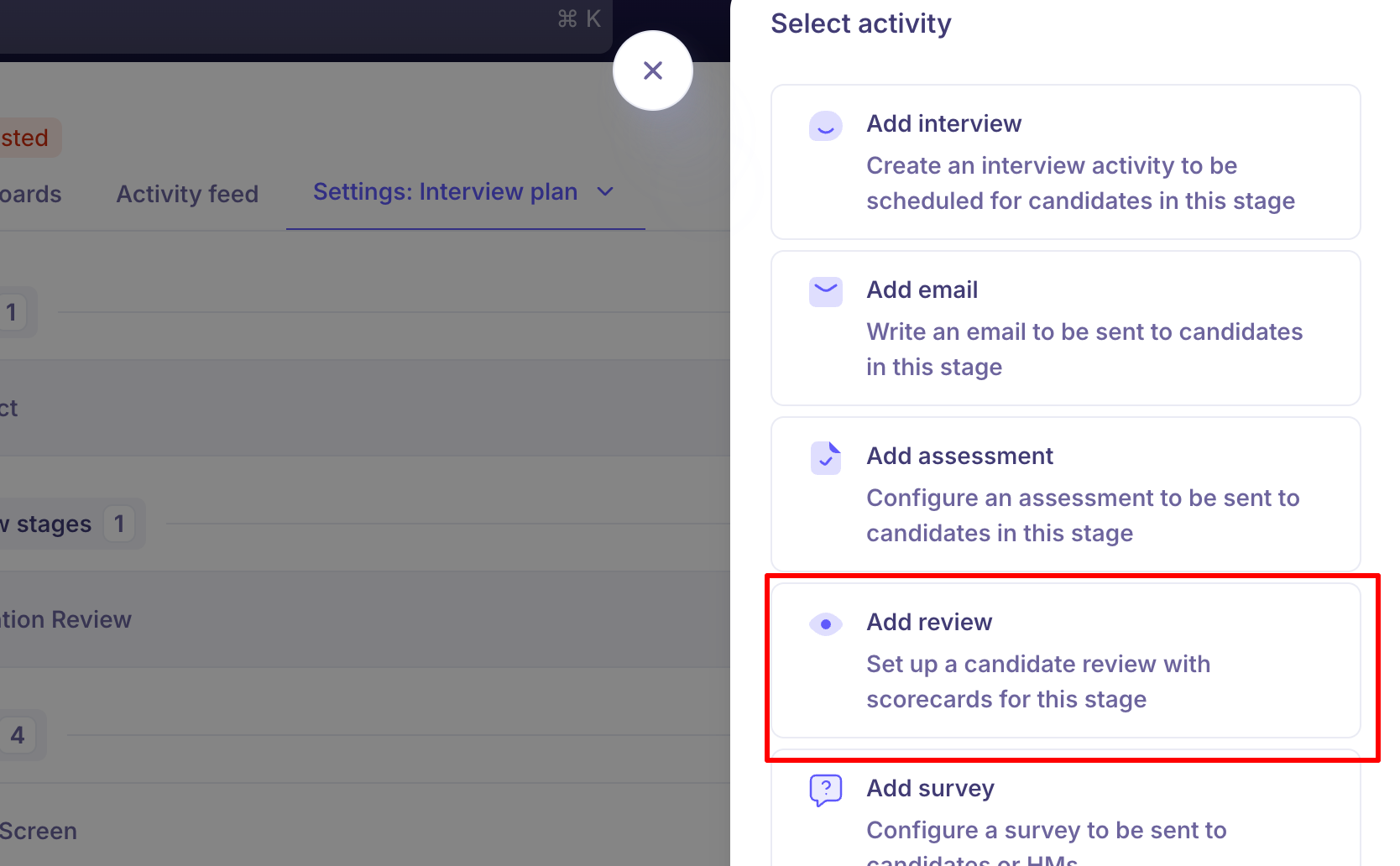Close the Select activity panel

pos(652,70)
